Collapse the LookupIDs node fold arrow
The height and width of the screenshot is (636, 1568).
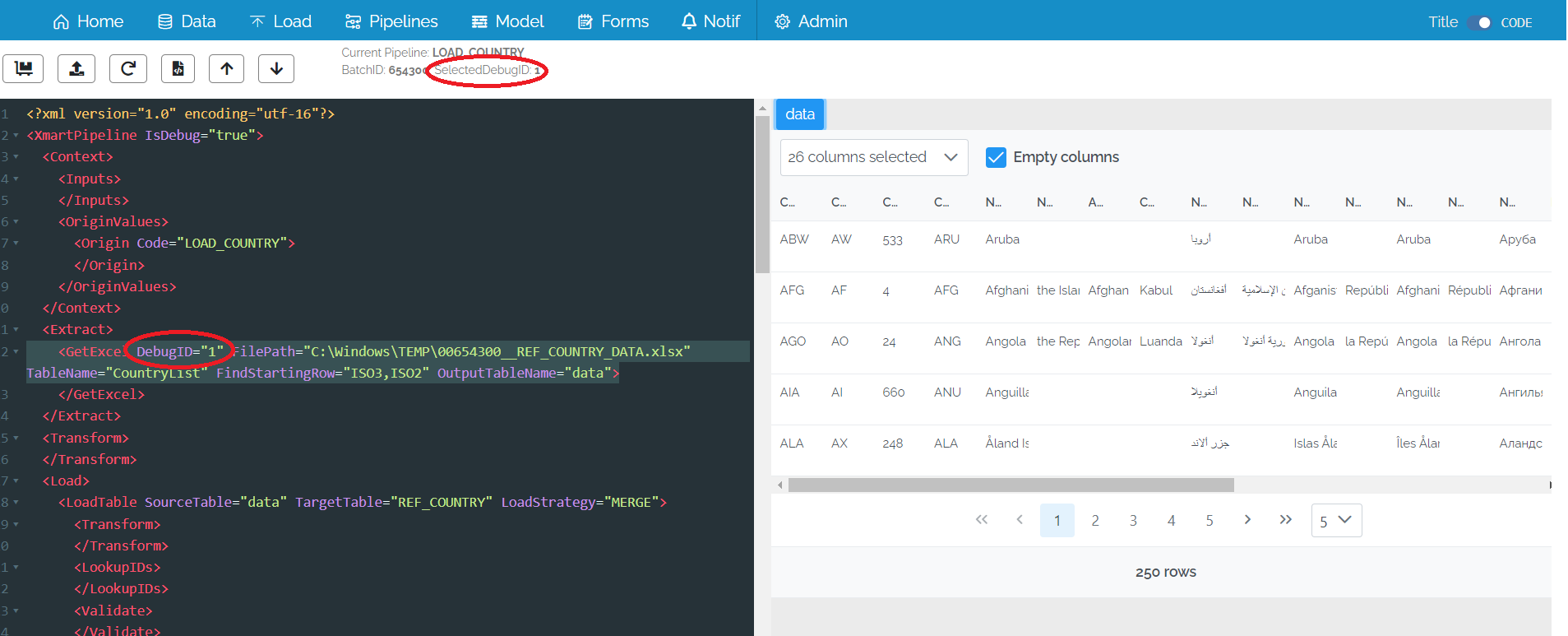click(x=16, y=567)
